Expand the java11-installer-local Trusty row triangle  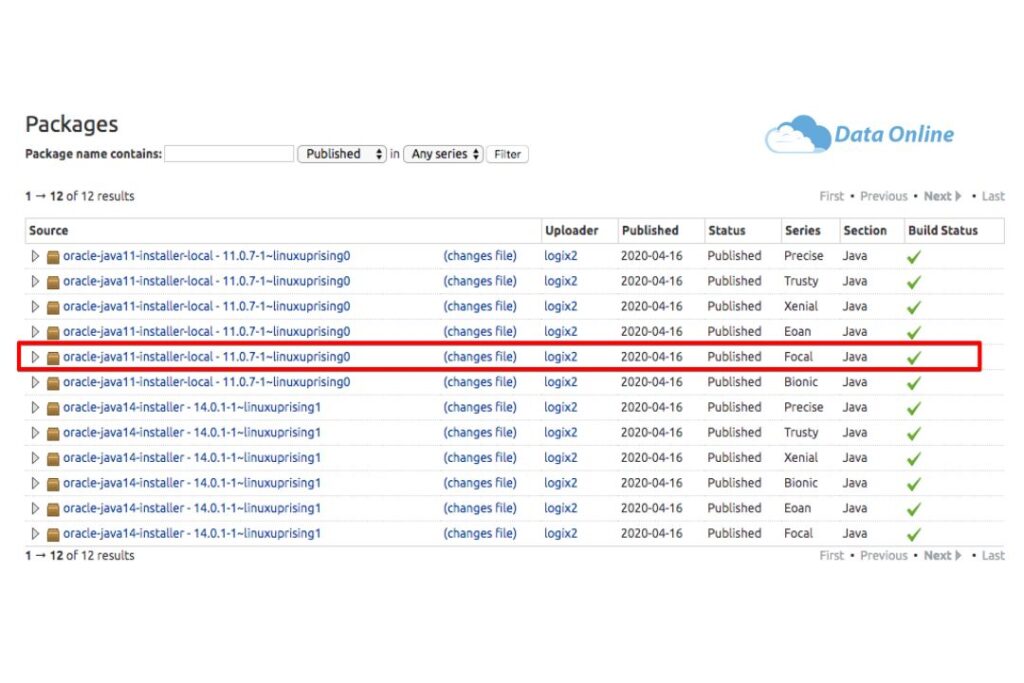pyautogui.click(x=35, y=281)
